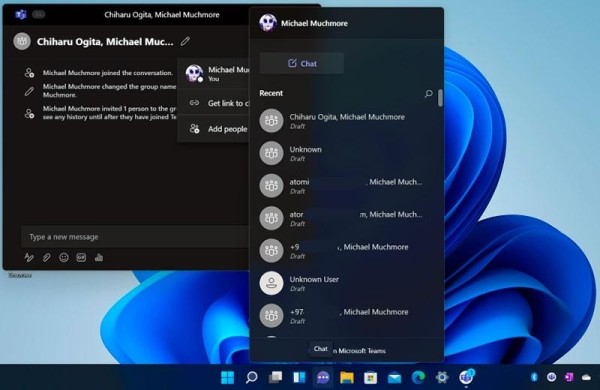Viewport: 600px width, 390px height.
Task: Open File Explorer from the taskbar
Action: click(x=347, y=378)
